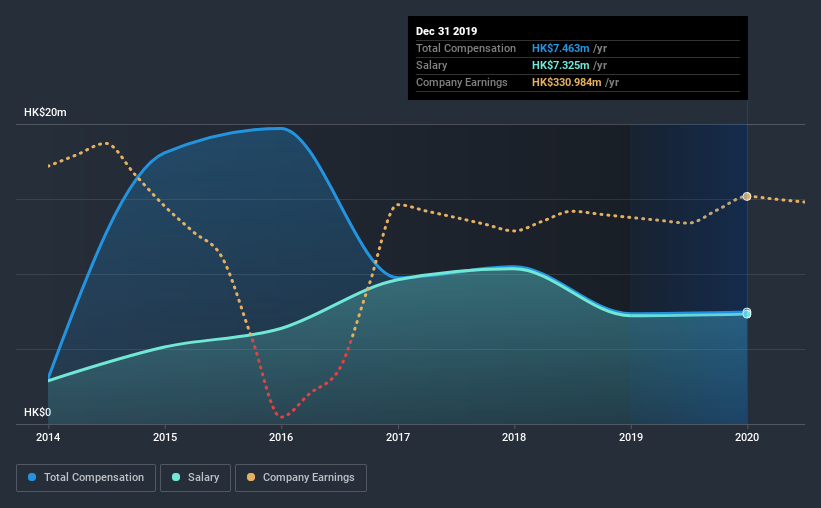The width and height of the screenshot is (821, 508).
Task: Select the 2017 x-axis label
Action: tap(398, 437)
